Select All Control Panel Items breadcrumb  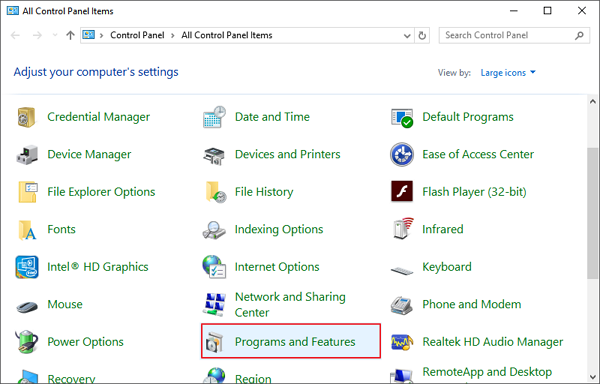click(x=227, y=35)
